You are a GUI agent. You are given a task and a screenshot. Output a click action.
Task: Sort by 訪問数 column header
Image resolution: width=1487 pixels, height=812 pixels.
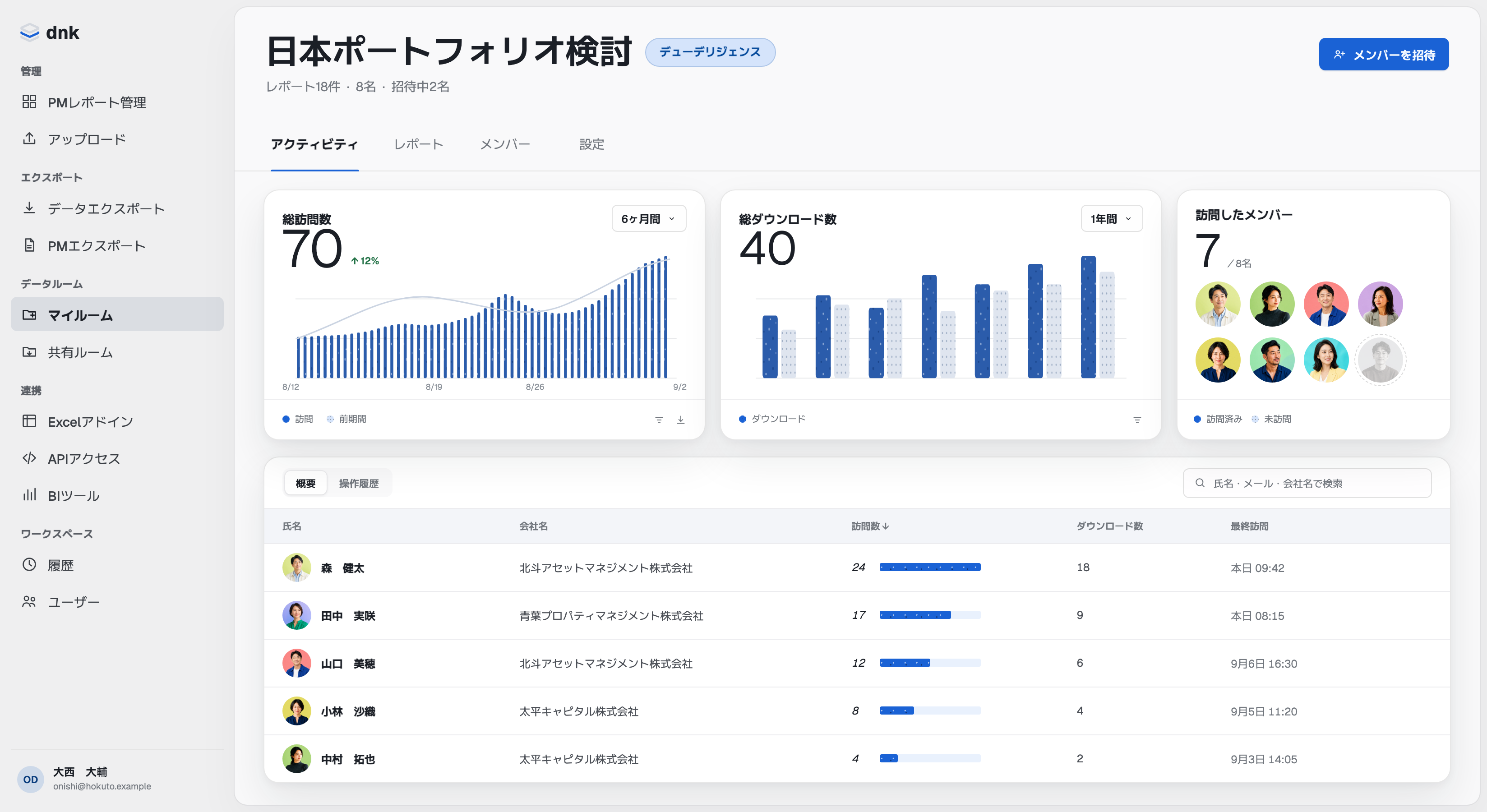870,526
